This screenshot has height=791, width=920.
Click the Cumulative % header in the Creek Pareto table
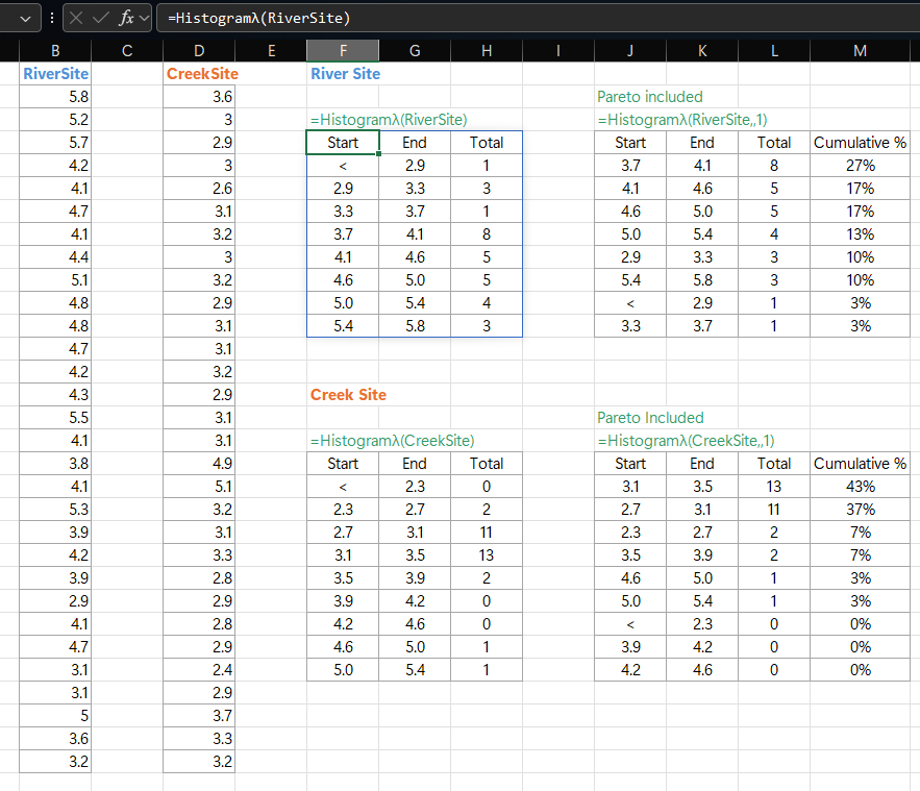click(860, 464)
